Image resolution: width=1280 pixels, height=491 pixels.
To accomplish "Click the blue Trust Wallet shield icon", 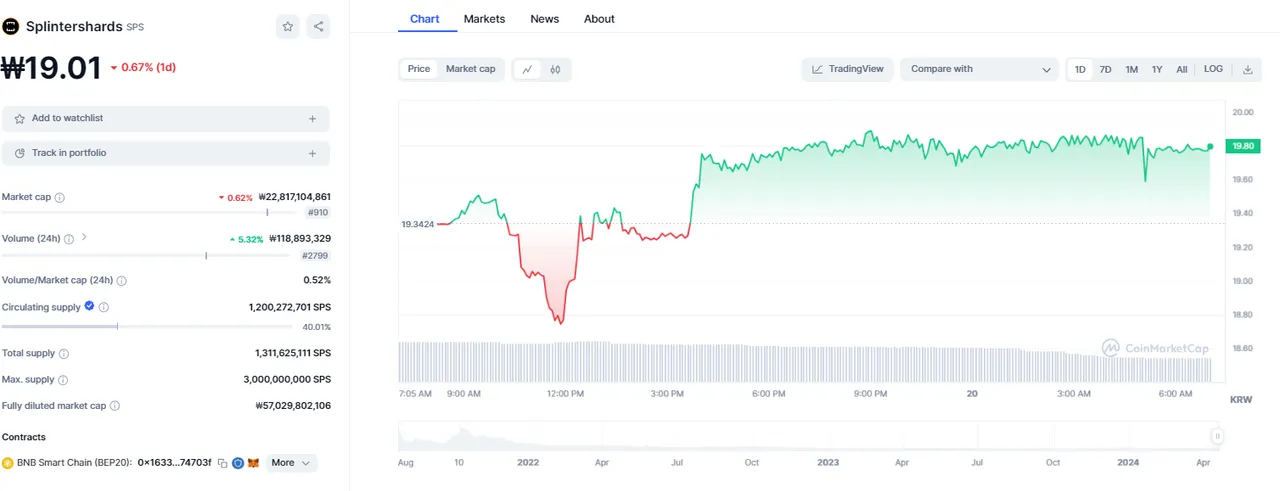I will point(238,463).
